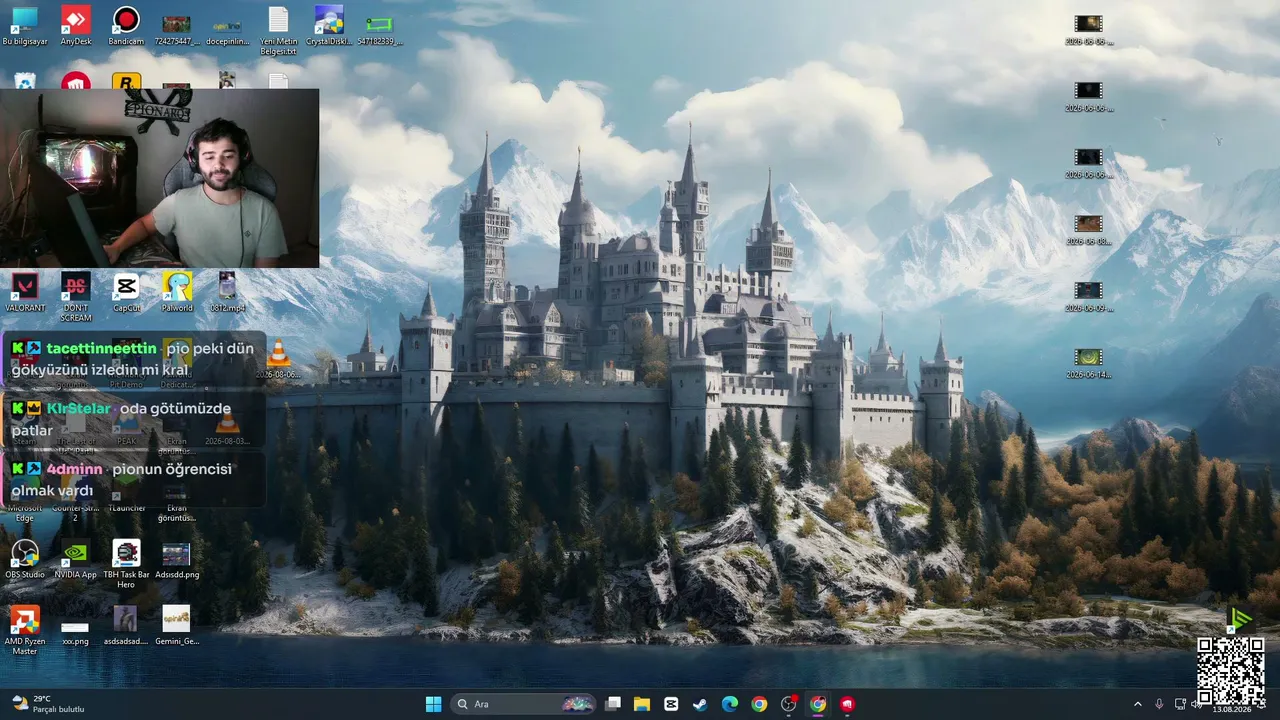Select the VALORANT desktop shortcut
Viewport: 1280px width, 720px height.
coord(25,292)
